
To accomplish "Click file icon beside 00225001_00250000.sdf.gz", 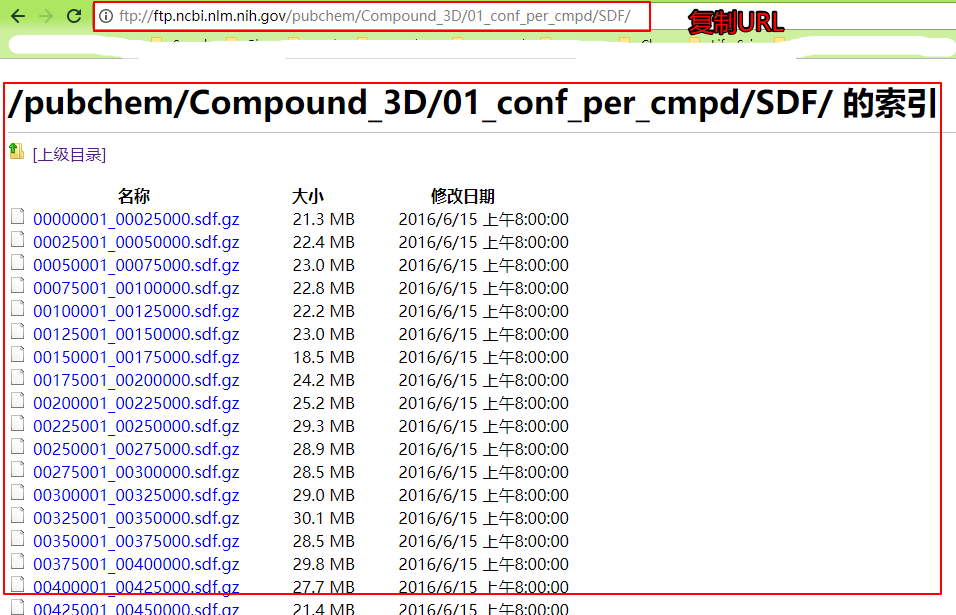I will (x=18, y=424).
